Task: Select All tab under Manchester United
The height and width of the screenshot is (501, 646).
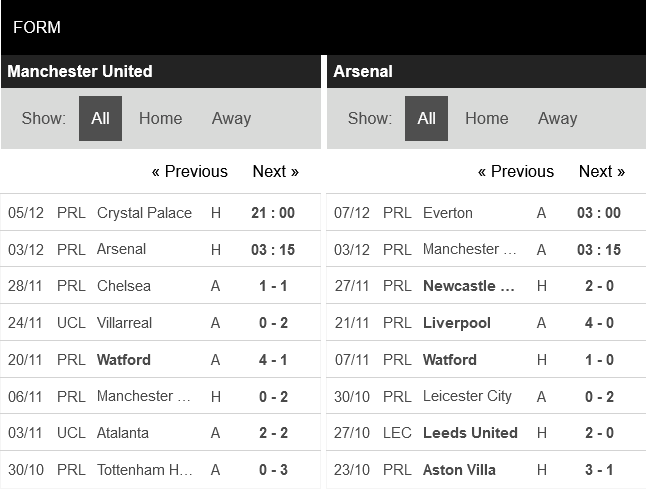Action: pyautogui.click(x=100, y=118)
